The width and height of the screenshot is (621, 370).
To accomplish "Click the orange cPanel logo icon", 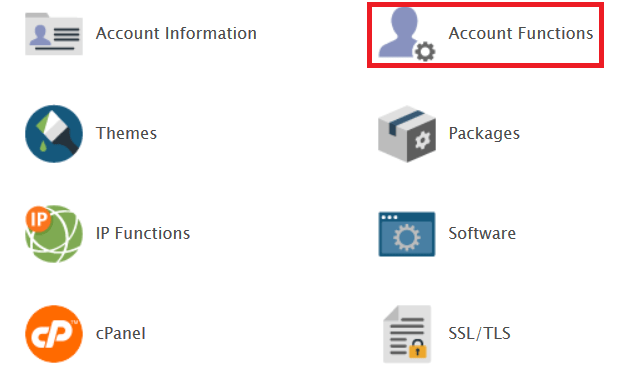I will tap(54, 334).
